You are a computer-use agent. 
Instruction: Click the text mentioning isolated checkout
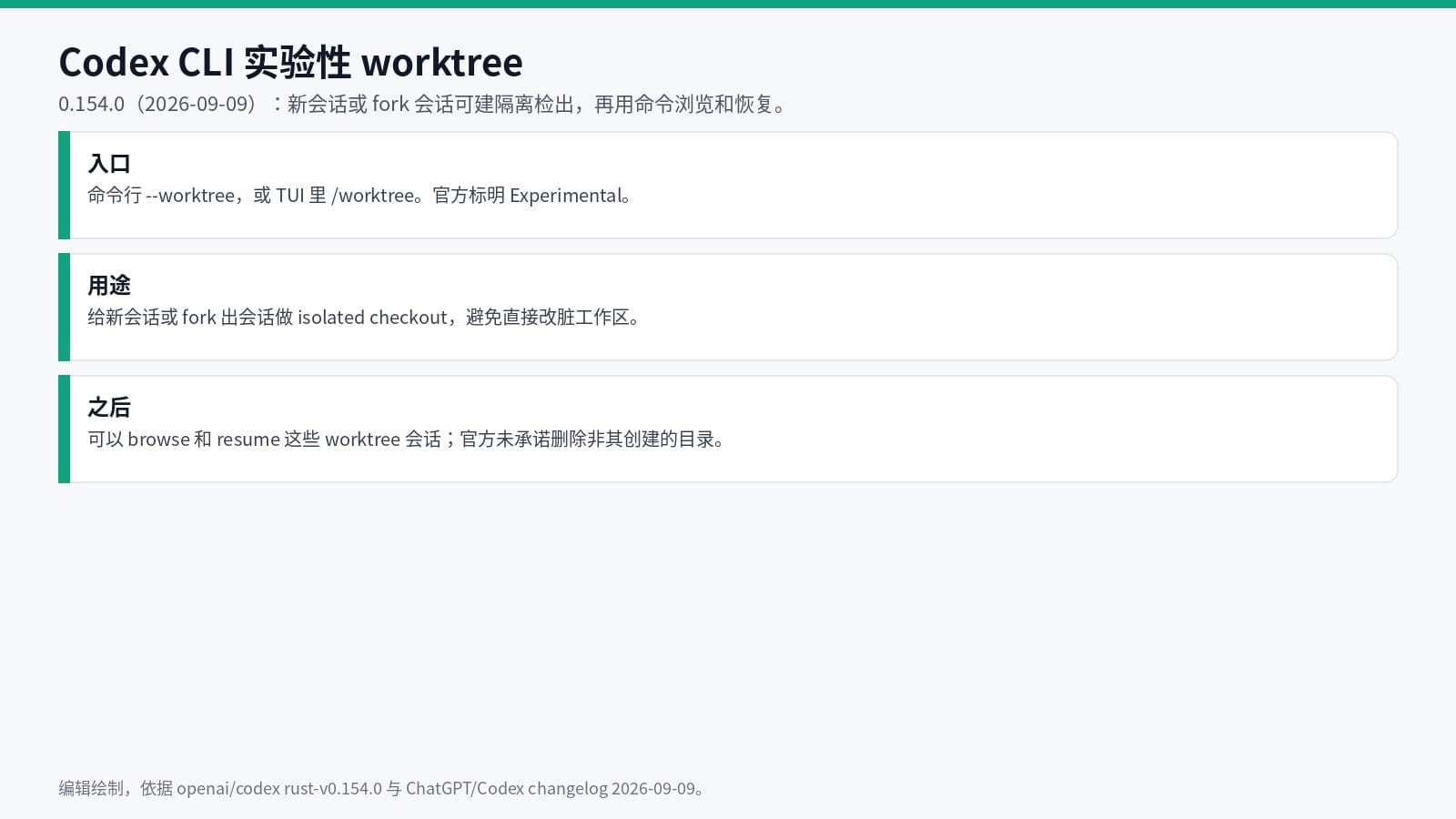click(x=366, y=318)
